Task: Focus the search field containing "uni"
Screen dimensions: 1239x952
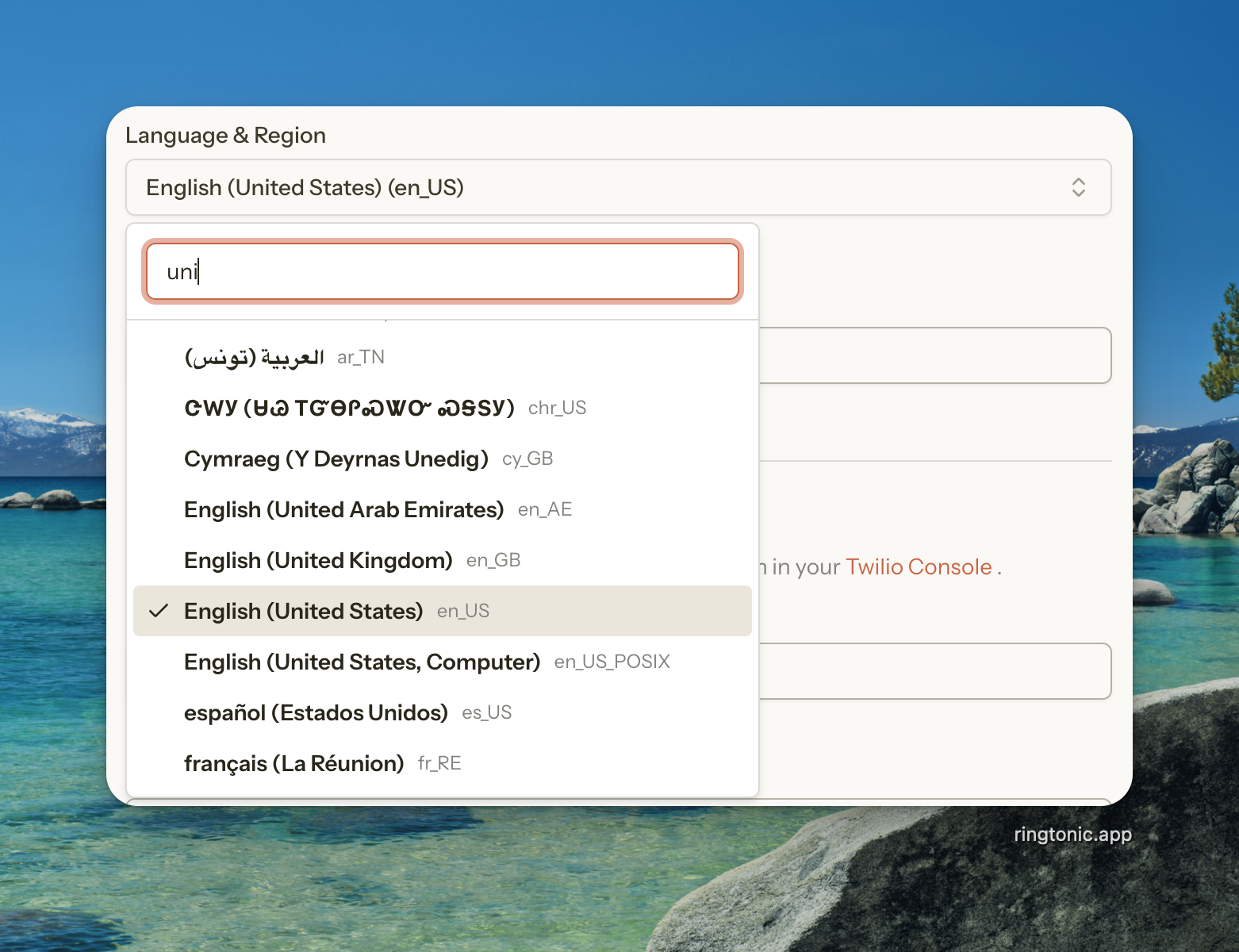Action: pos(442,271)
